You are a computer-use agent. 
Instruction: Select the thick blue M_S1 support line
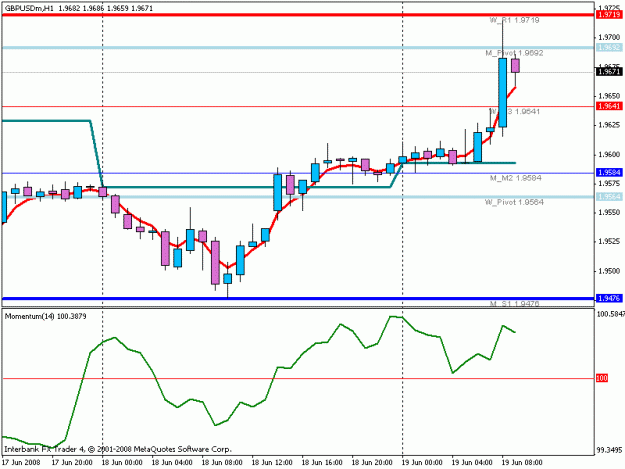pos(298,298)
